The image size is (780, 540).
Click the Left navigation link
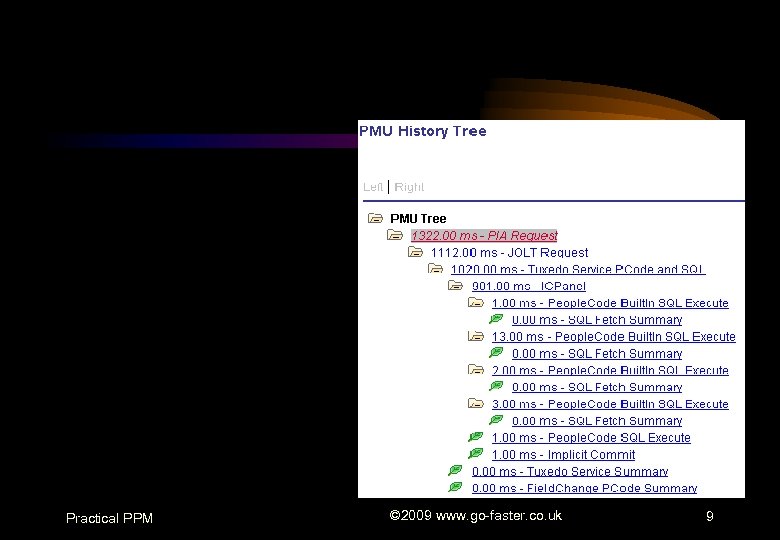coord(373,187)
